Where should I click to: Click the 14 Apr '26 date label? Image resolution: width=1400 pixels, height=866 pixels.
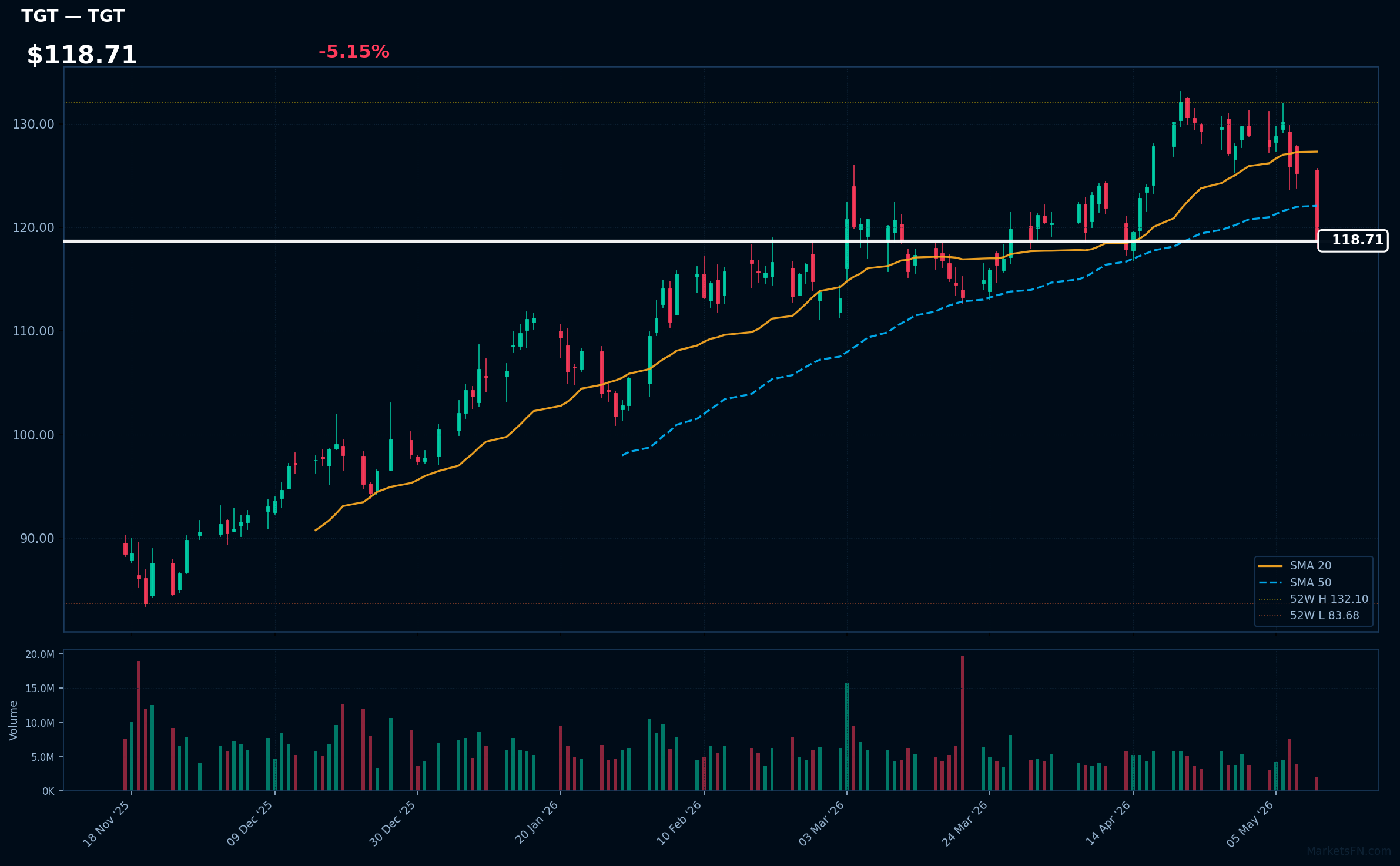pos(1108,824)
